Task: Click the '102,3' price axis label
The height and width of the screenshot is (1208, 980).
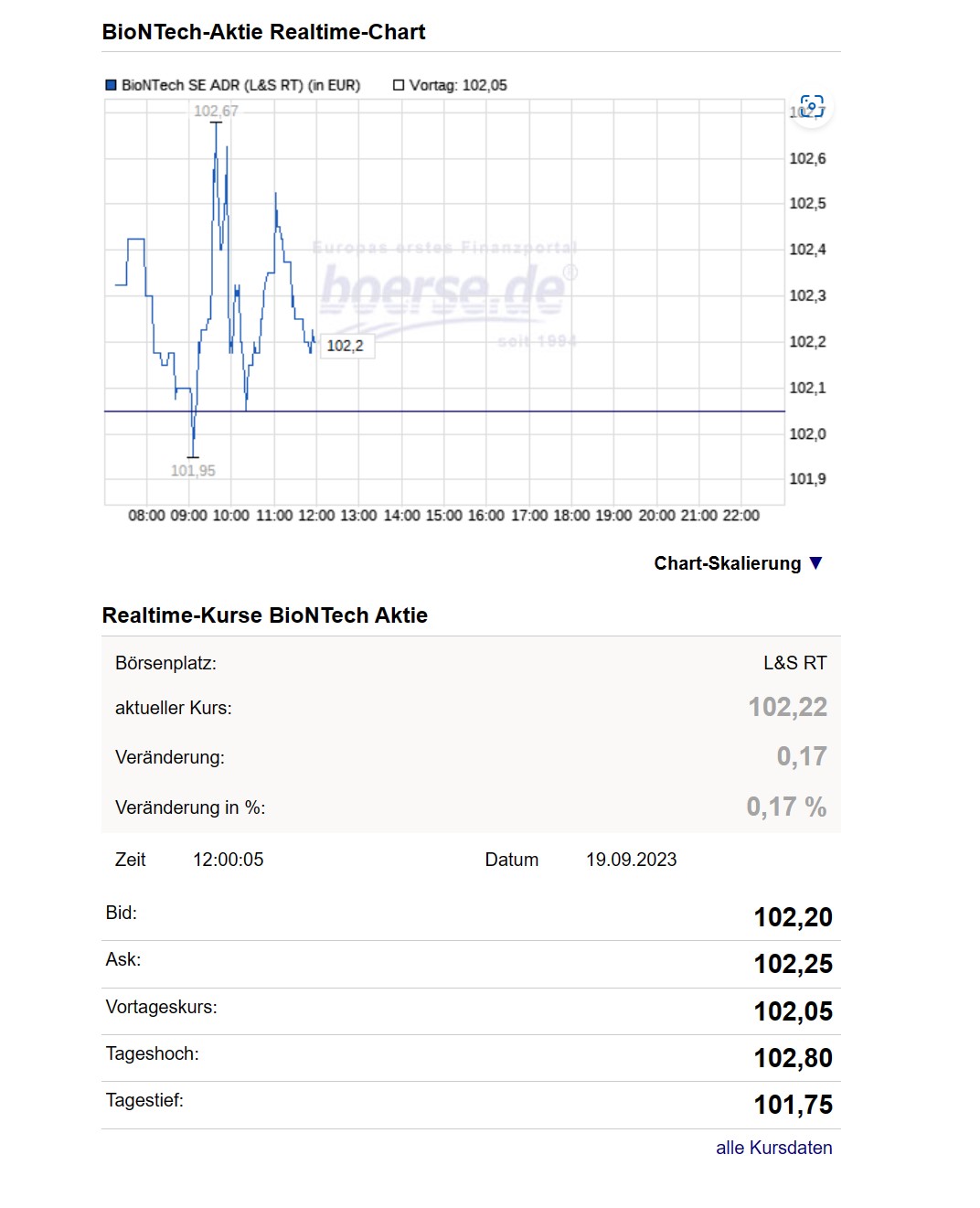Action: pos(807,295)
